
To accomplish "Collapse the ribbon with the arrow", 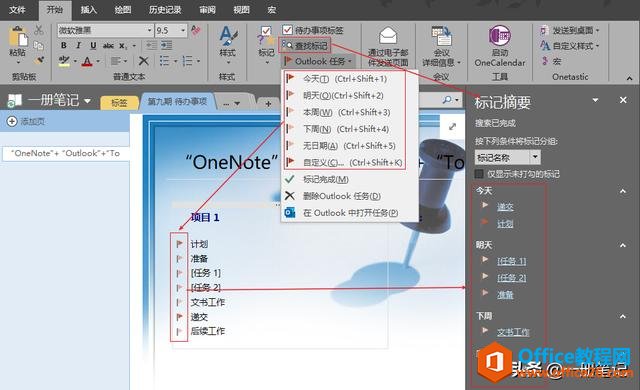I will point(629,78).
